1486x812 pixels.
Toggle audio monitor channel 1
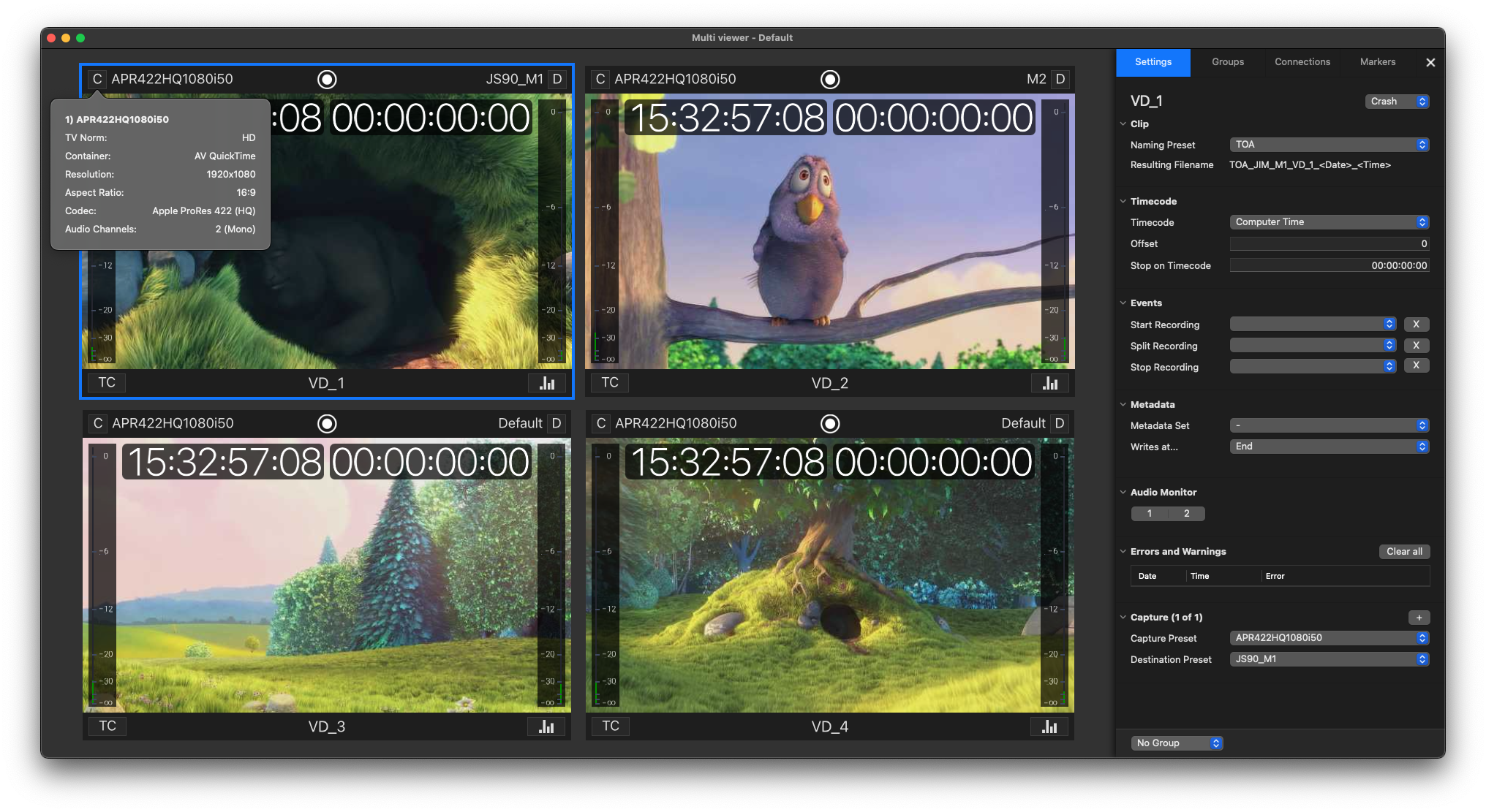click(1150, 514)
